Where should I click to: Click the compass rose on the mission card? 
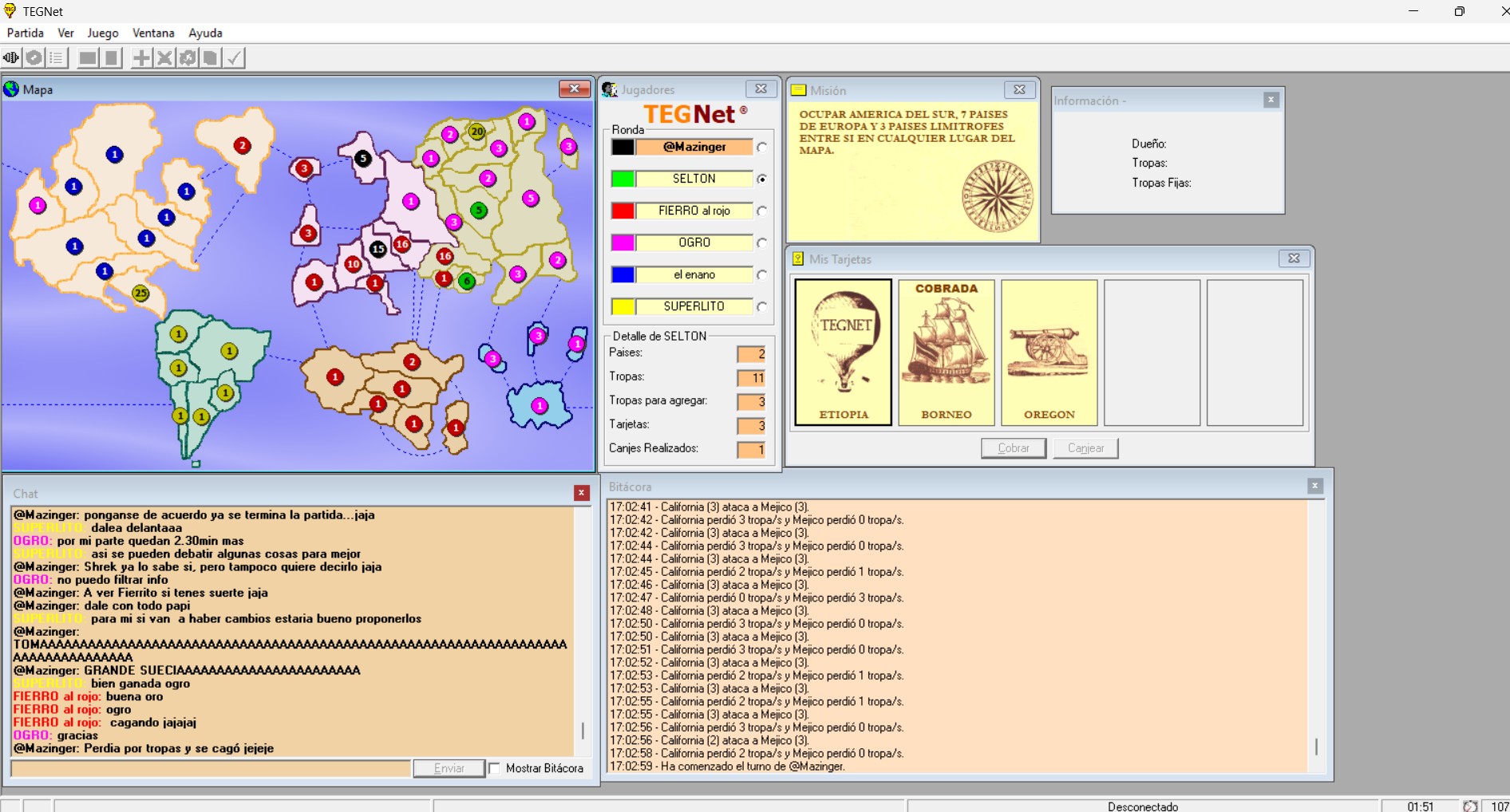tap(997, 196)
